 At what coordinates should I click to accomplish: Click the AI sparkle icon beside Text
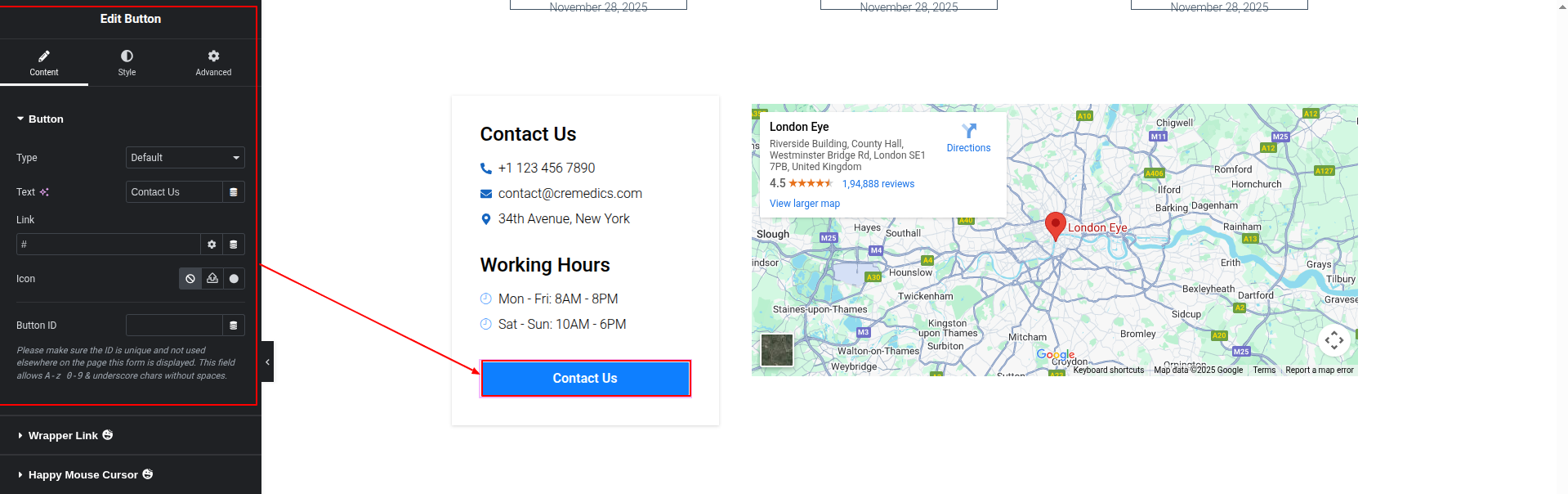point(44,192)
